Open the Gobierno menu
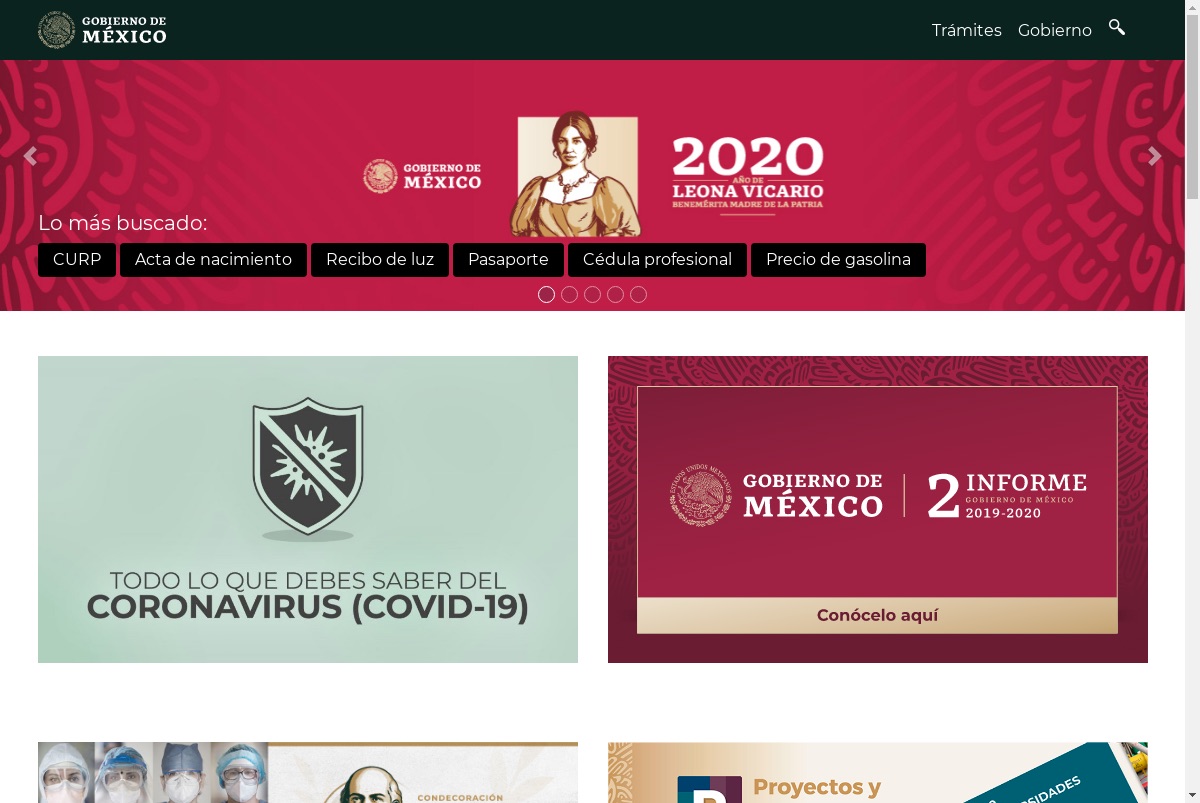 (x=1055, y=30)
